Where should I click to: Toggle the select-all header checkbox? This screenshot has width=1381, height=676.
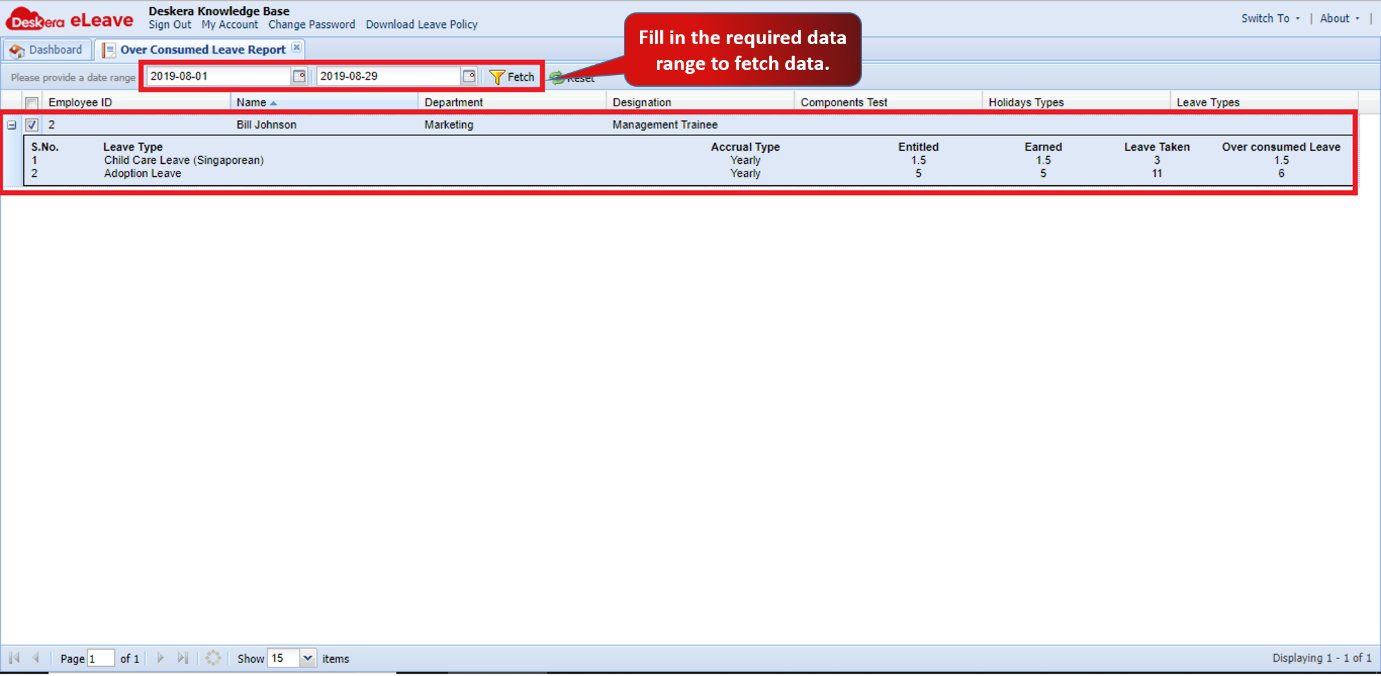pyautogui.click(x=32, y=103)
